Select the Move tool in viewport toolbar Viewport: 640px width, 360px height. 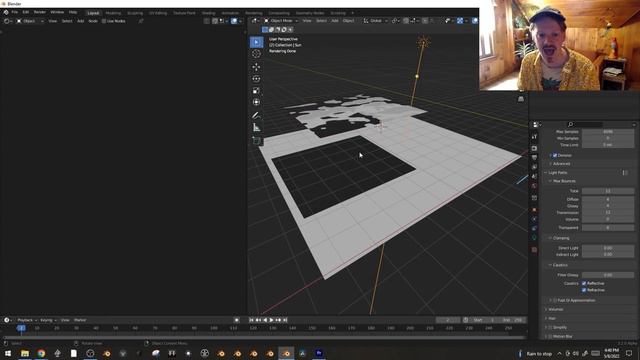click(x=256, y=67)
